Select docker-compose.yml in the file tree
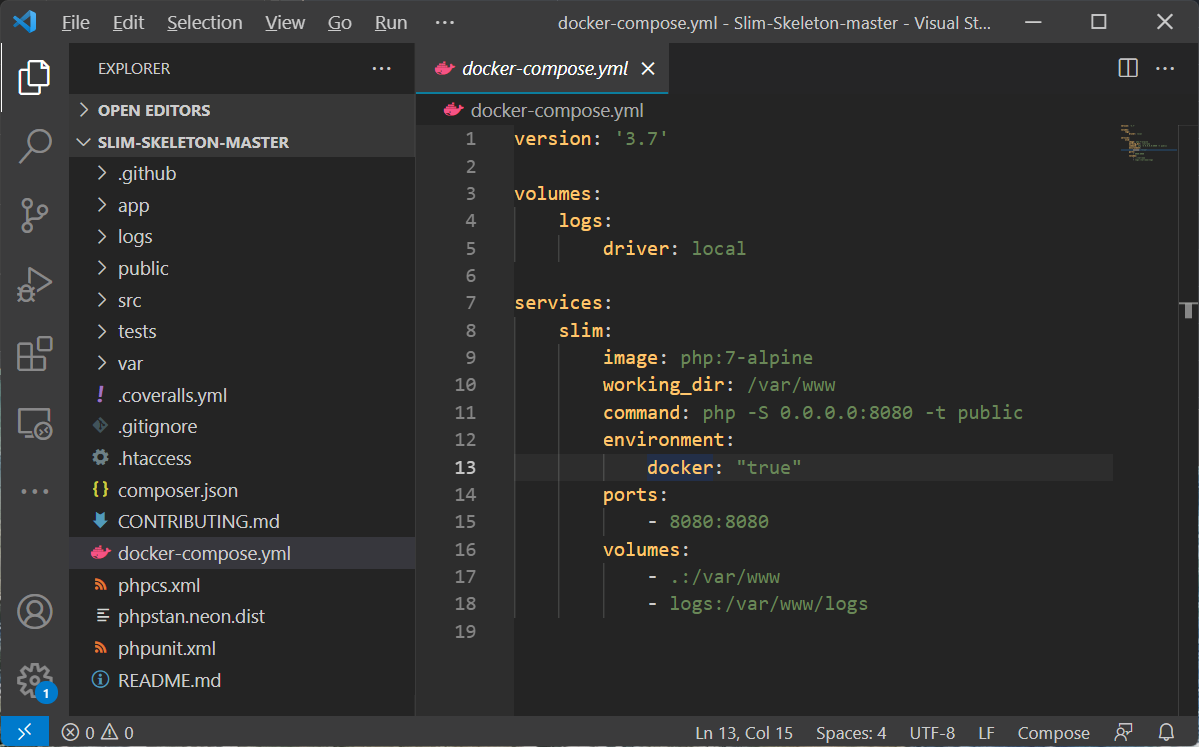 coord(242,554)
